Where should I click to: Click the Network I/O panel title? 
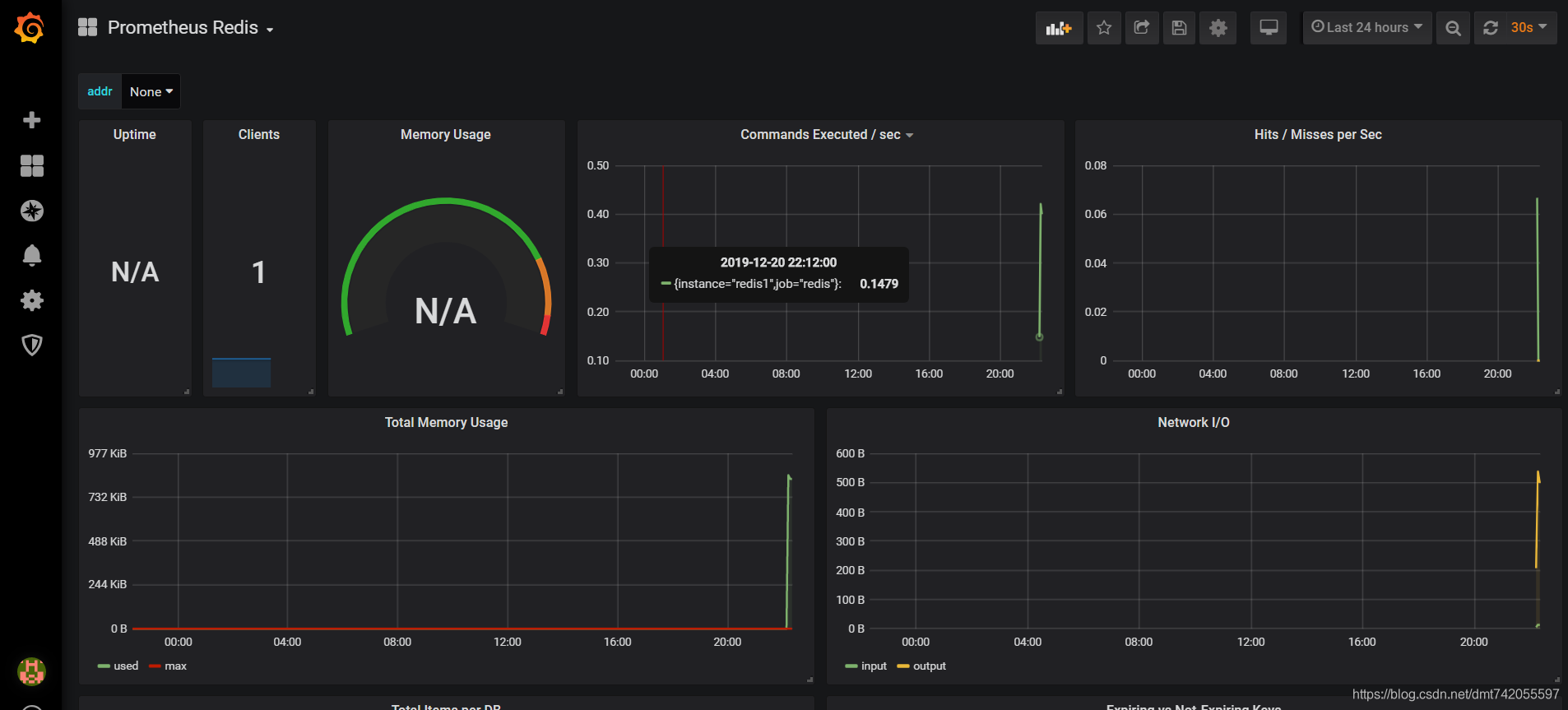coord(1194,423)
